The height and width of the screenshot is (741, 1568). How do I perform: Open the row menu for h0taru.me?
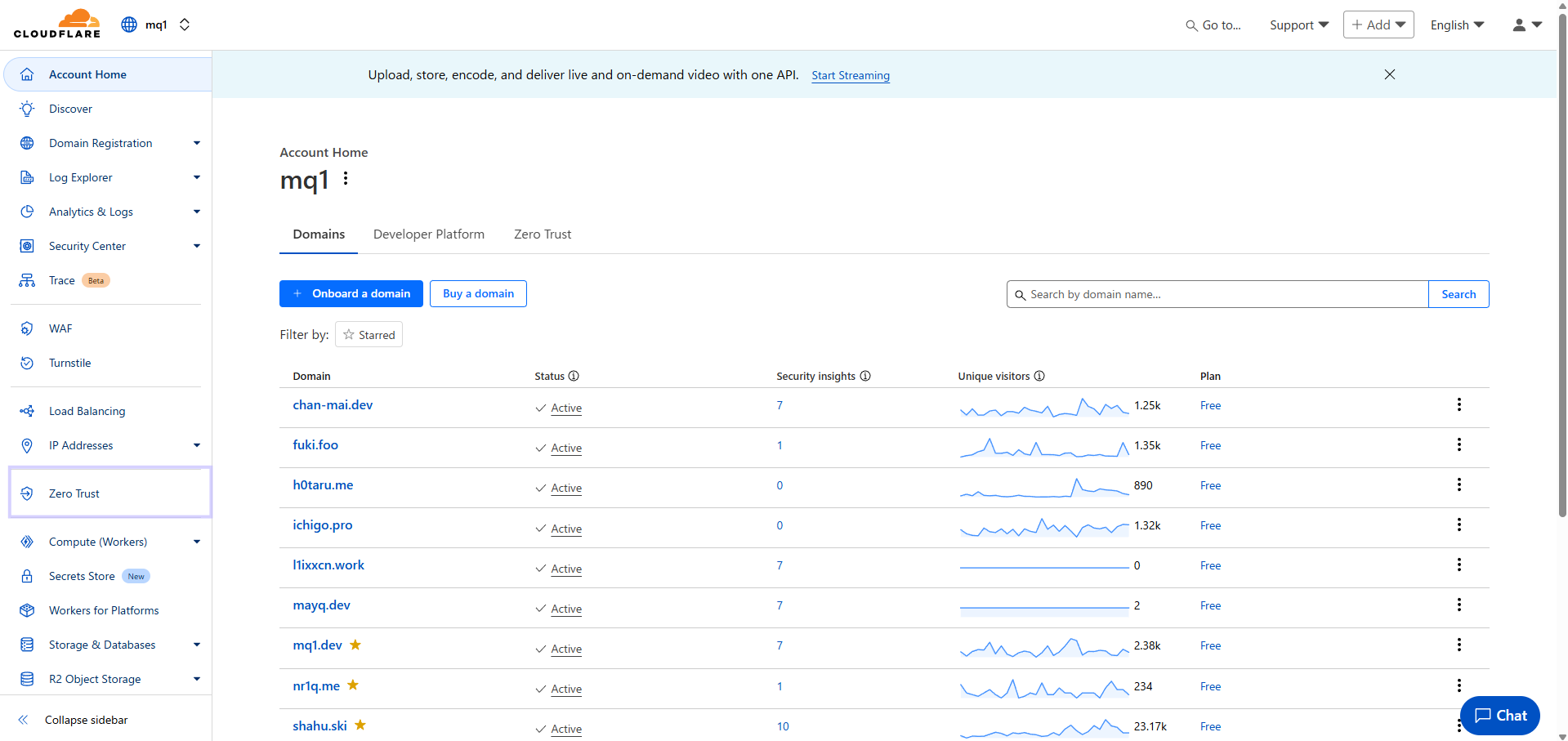point(1459,484)
